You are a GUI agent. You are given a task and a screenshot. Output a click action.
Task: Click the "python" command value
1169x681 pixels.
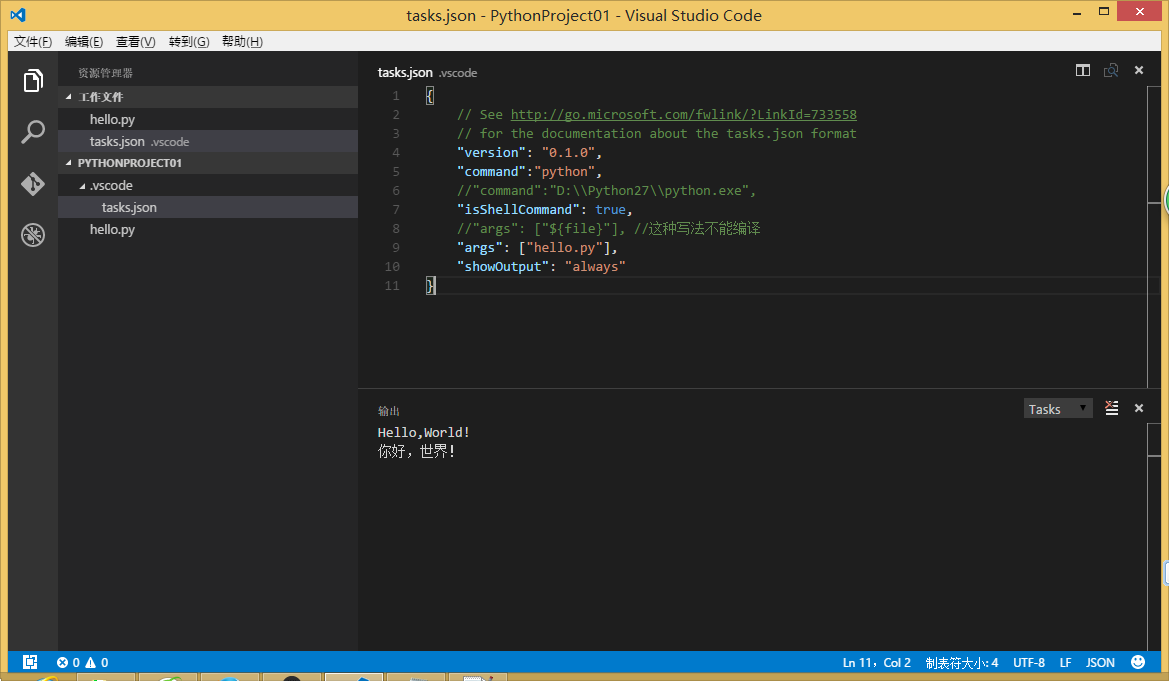[x=564, y=172]
